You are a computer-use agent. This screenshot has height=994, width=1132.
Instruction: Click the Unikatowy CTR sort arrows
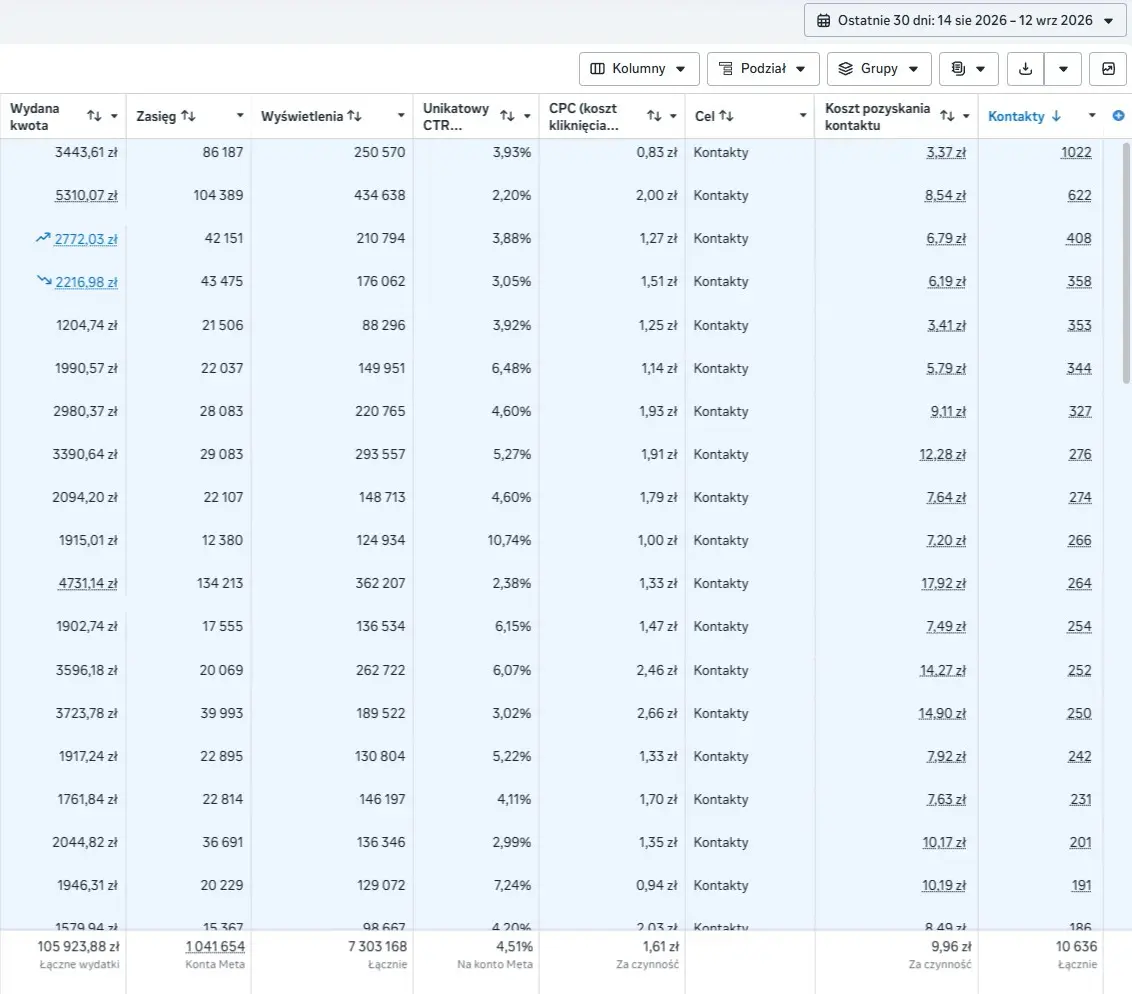[x=508, y=115]
